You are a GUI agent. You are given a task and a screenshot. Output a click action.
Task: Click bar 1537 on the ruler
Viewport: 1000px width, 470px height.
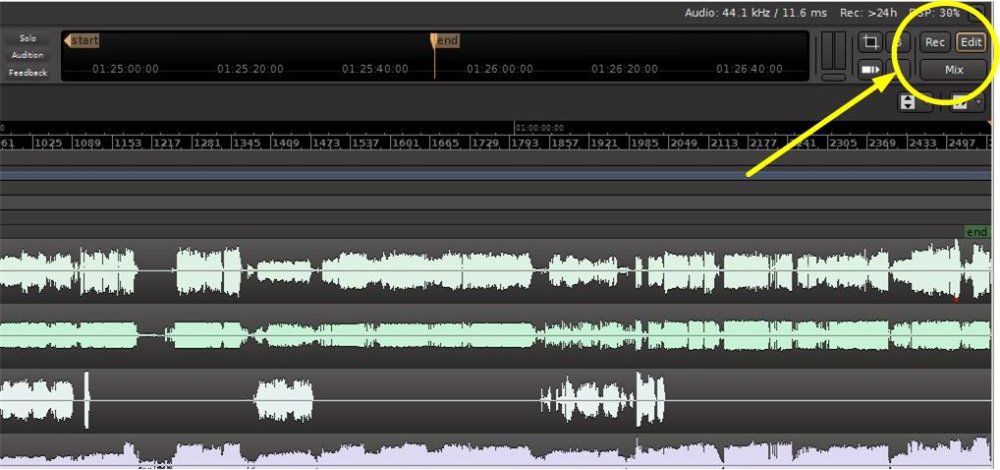point(366,143)
